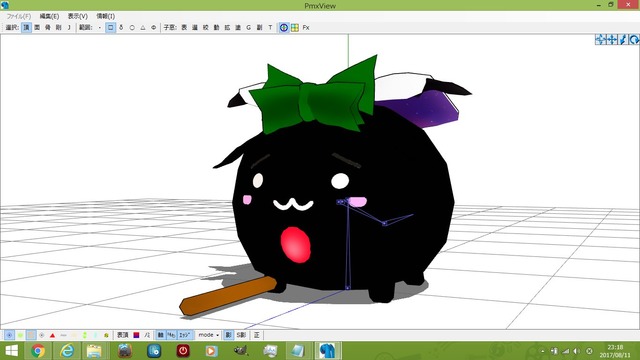Click the T toolbar button
Screen dimensions: 640x360
point(270,27)
